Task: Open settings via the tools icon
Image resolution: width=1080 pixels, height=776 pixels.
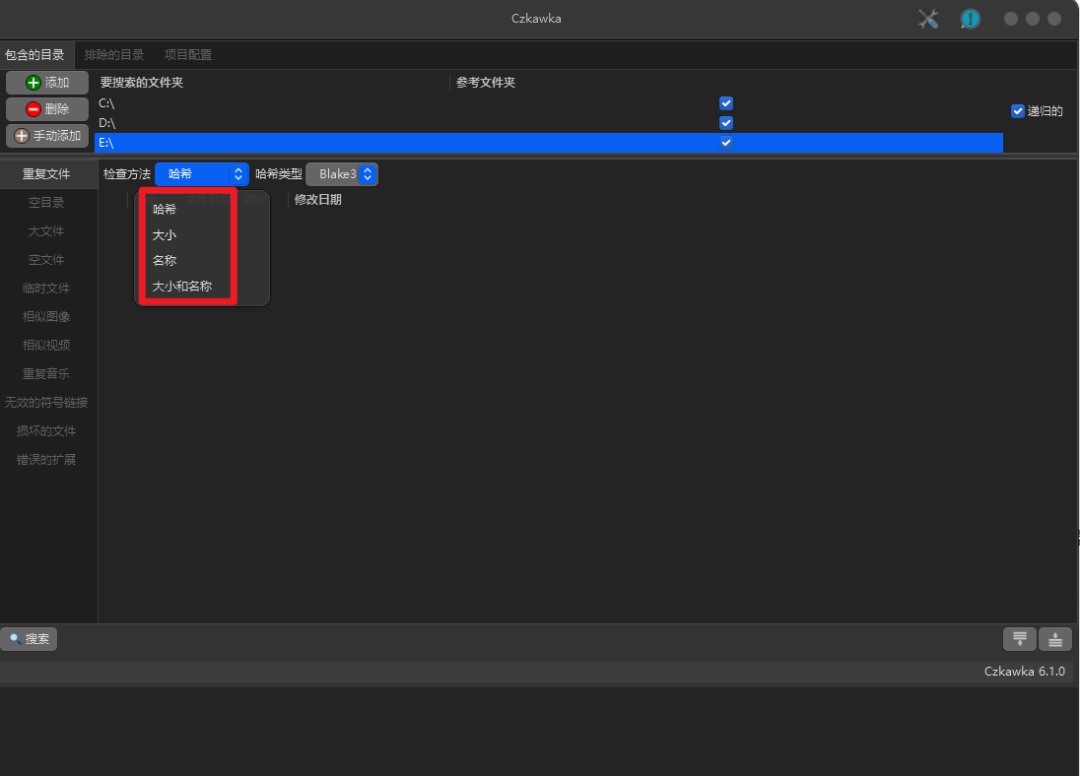Action: coord(928,19)
